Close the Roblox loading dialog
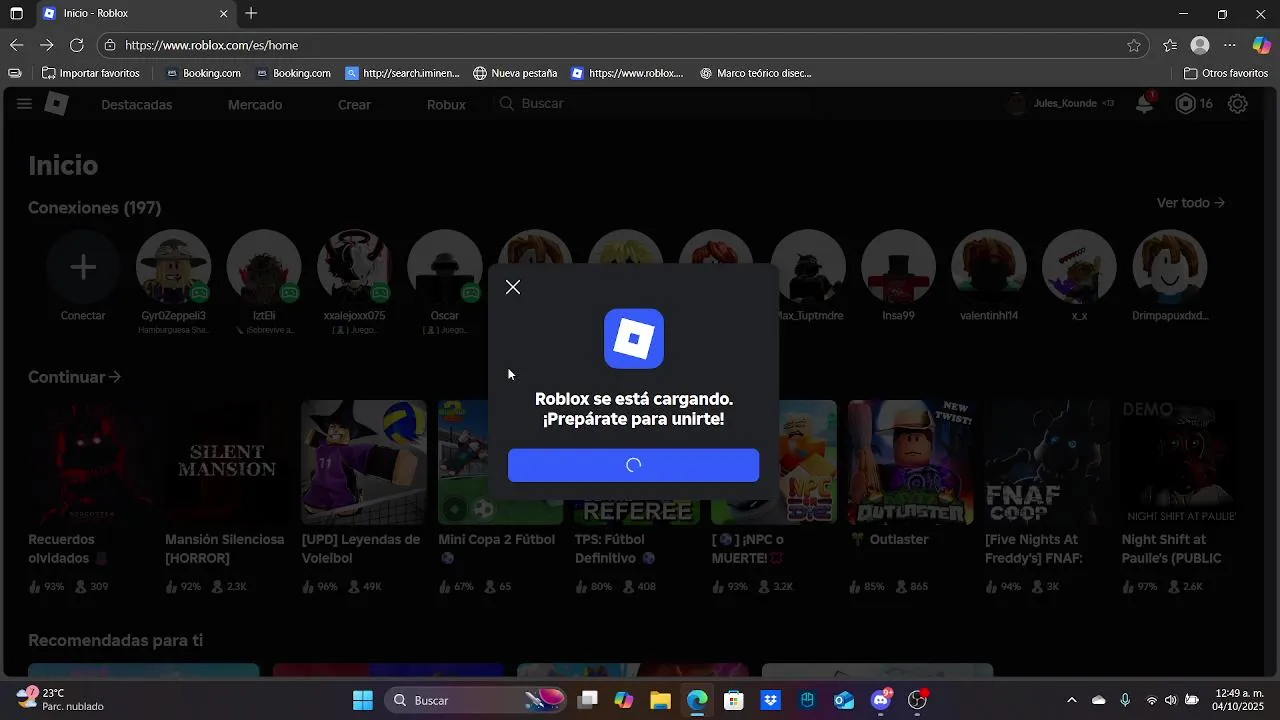The height and width of the screenshot is (720, 1280). (513, 287)
